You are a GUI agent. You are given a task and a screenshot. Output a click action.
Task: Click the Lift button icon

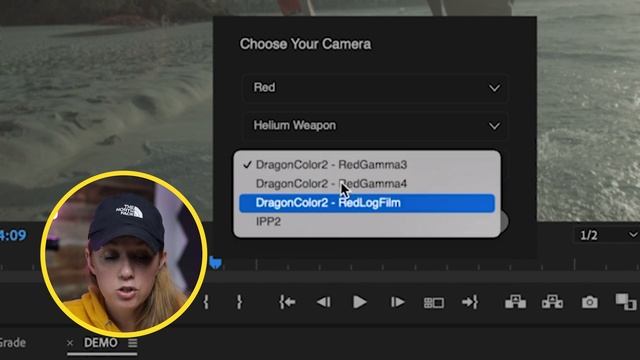[x=516, y=302]
